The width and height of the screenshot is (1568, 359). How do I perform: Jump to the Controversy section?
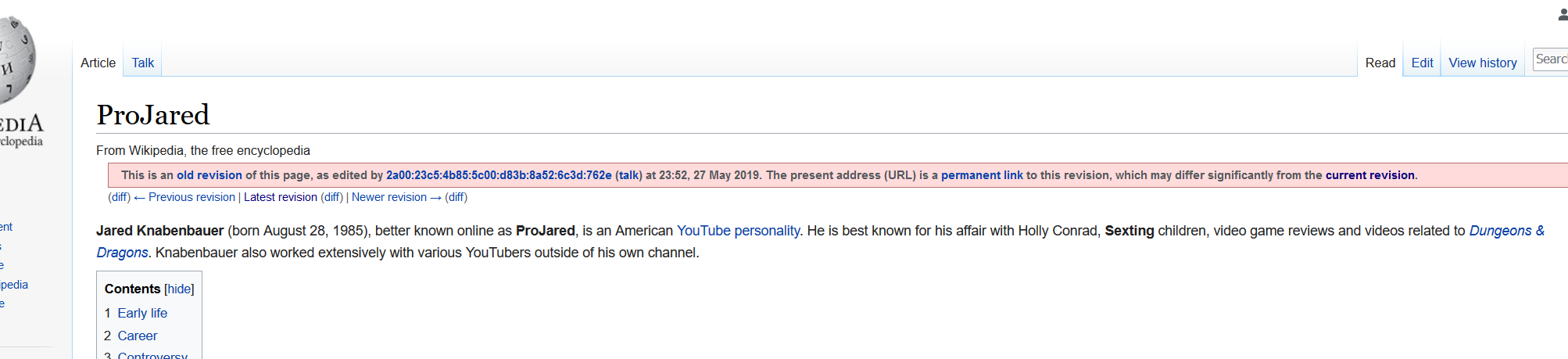152,355
